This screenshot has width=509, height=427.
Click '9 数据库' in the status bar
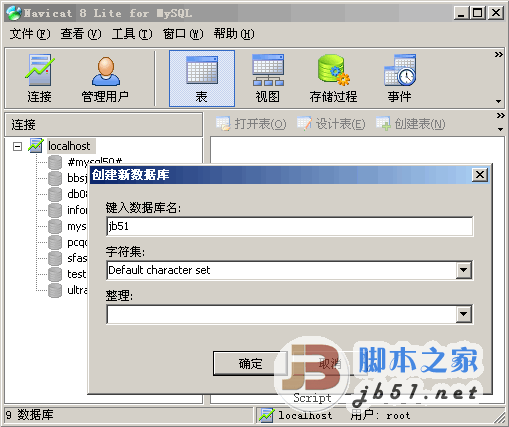pyautogui.click(x=30, y=415)
